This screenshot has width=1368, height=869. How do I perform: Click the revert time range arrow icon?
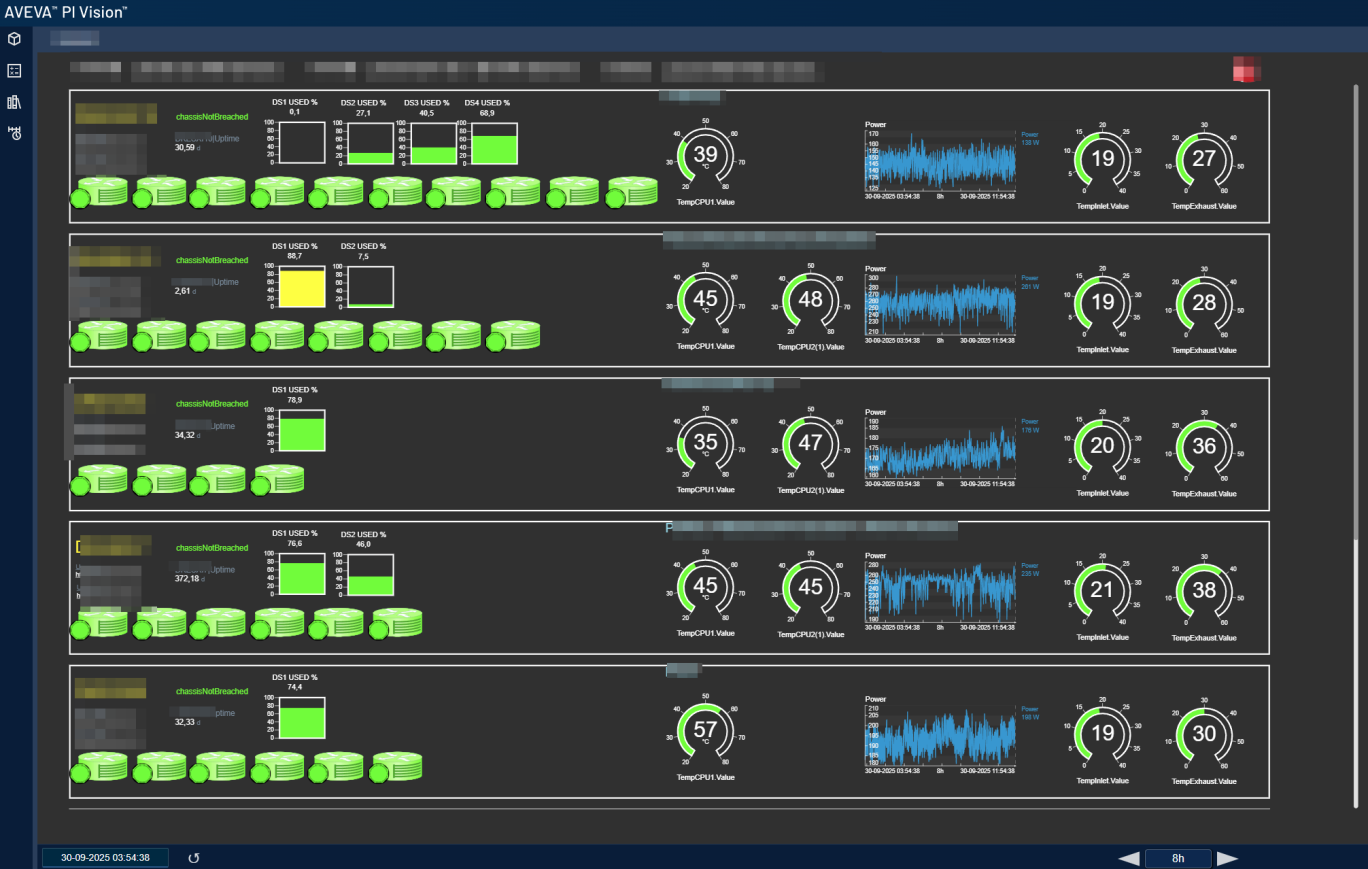click(194, 858)
